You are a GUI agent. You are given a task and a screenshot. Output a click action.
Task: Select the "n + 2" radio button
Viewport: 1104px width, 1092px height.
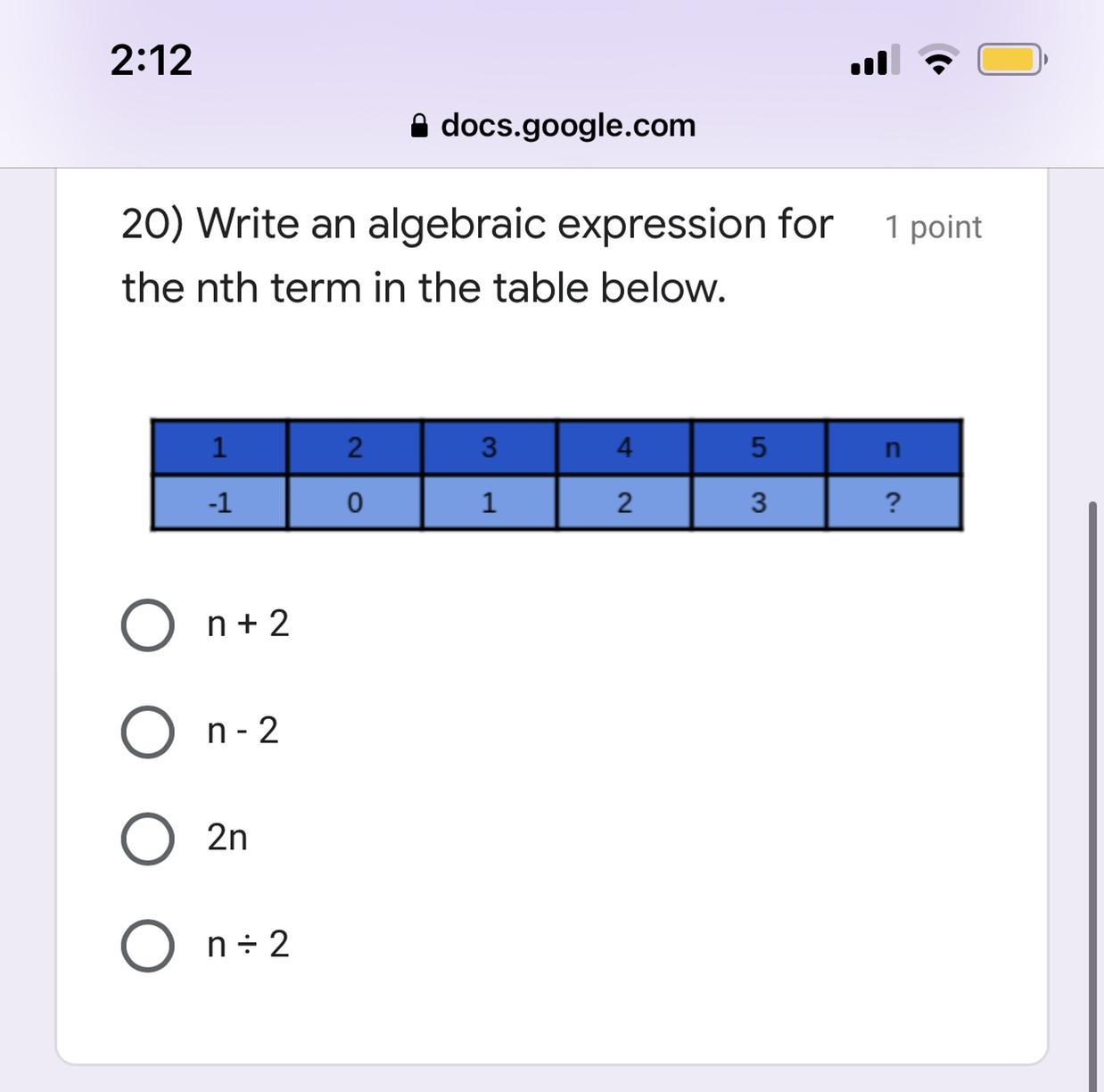coord(147,625)
